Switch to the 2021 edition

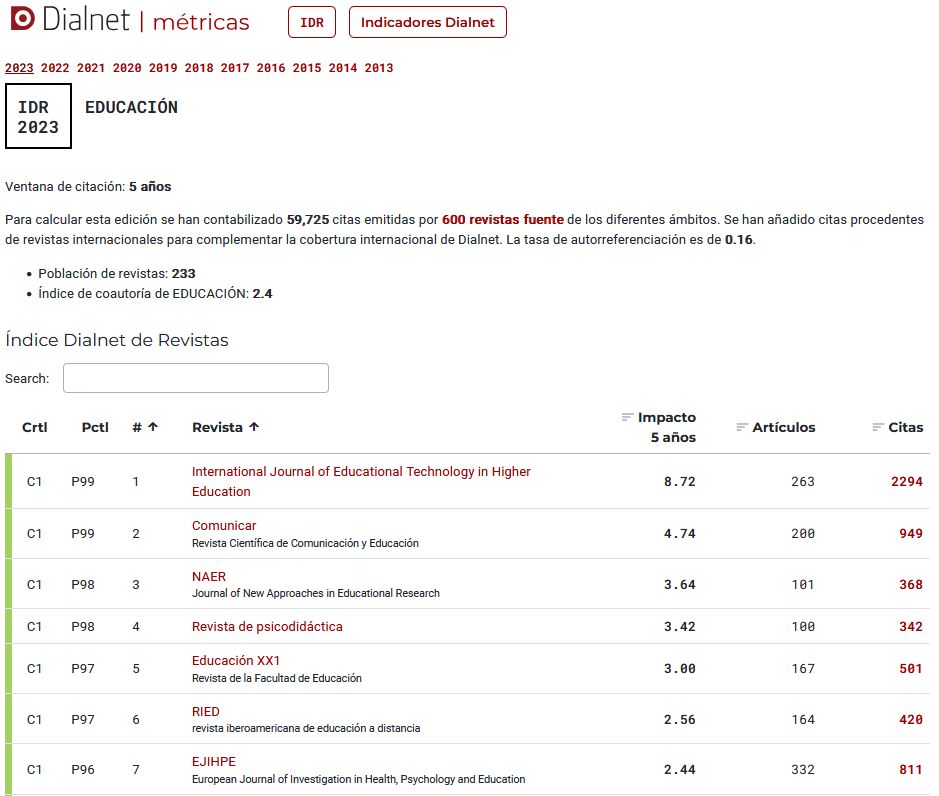(91, 68)
